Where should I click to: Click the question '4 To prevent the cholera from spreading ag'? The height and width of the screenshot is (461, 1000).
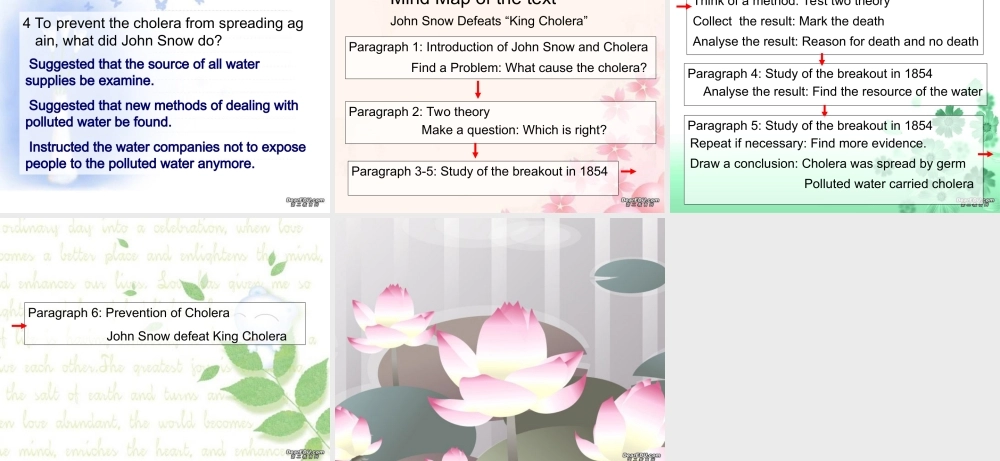tap(163, 24)
